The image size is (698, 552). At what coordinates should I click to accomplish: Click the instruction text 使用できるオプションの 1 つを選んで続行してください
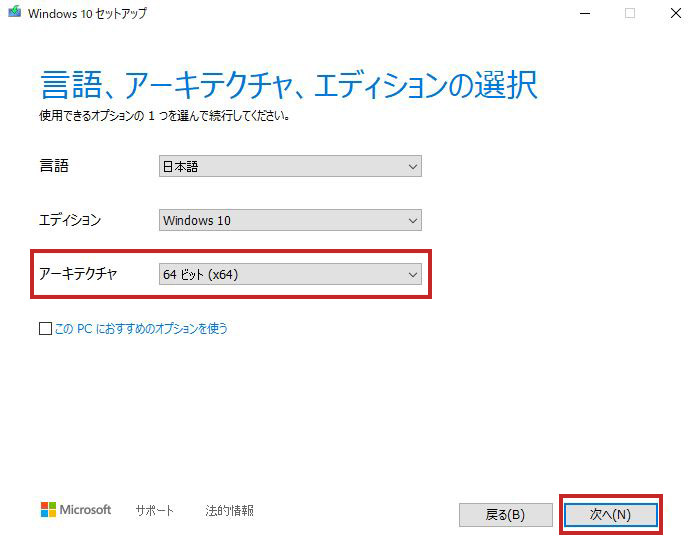tap(165, 116)
